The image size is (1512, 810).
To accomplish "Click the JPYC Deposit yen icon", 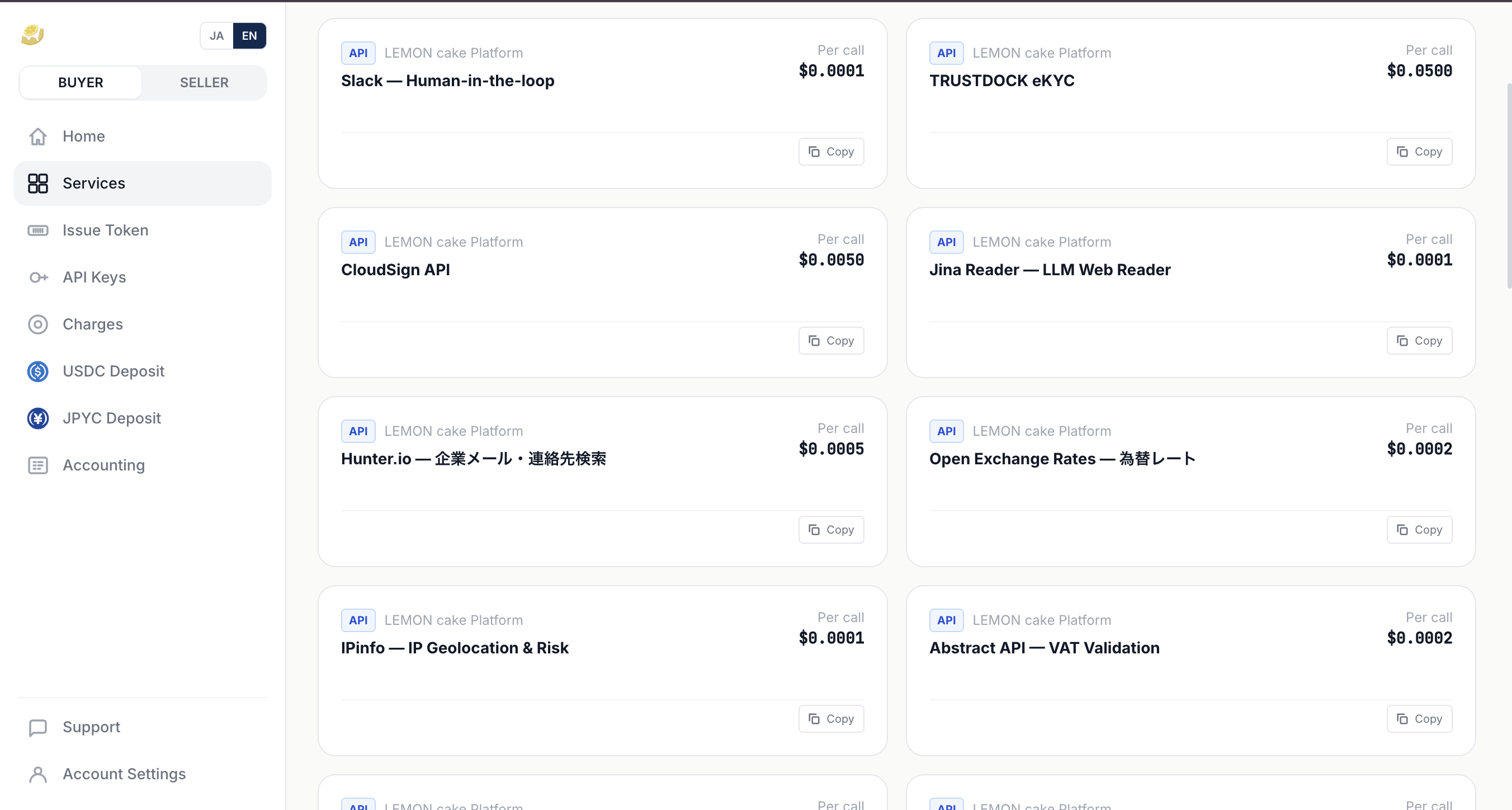I will pyautogui.click(x=38, y=418).
